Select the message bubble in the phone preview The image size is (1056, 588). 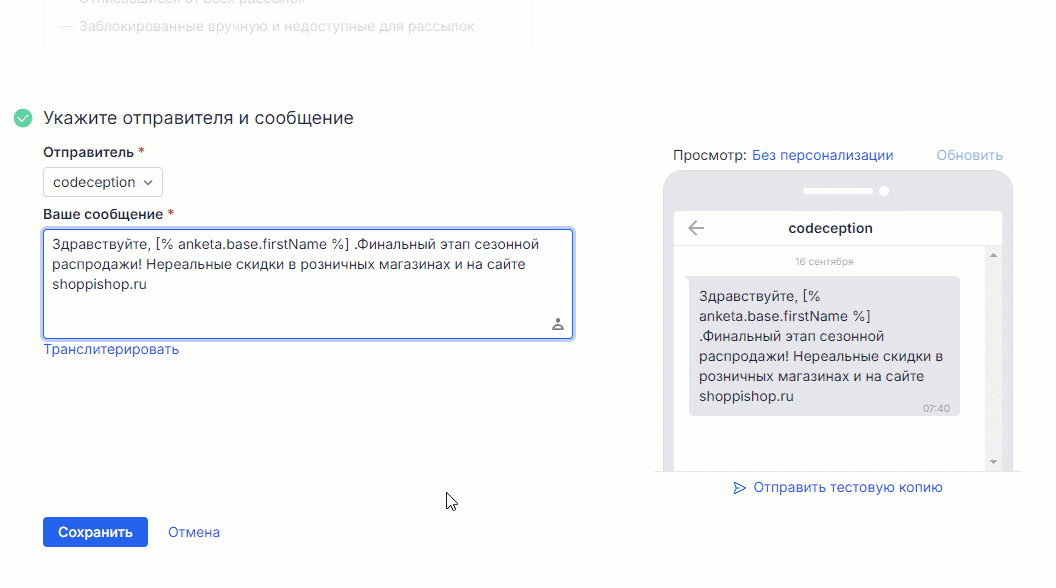tap(822, 345)
